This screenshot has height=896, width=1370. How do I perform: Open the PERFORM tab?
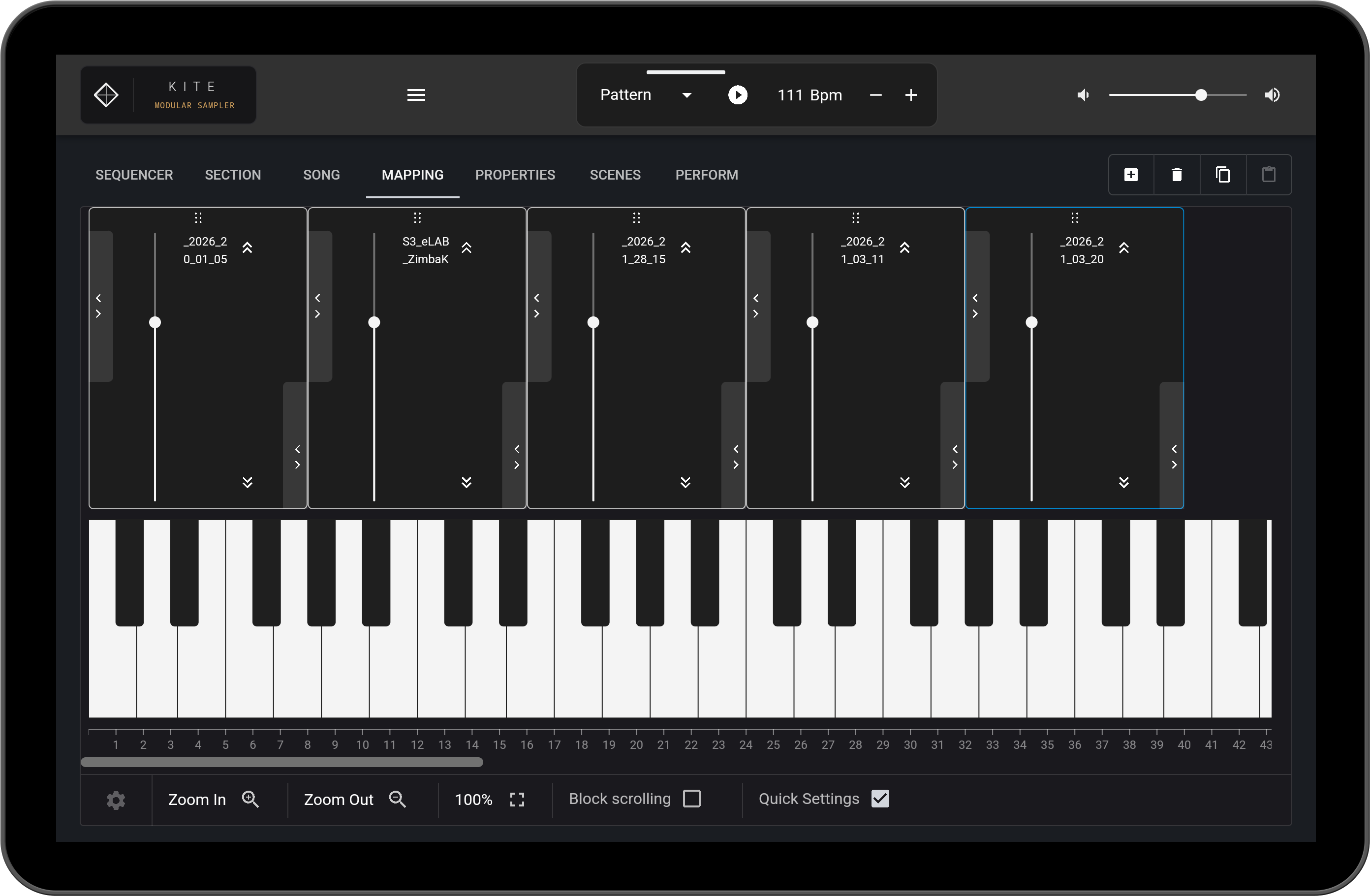pos(706,175)
